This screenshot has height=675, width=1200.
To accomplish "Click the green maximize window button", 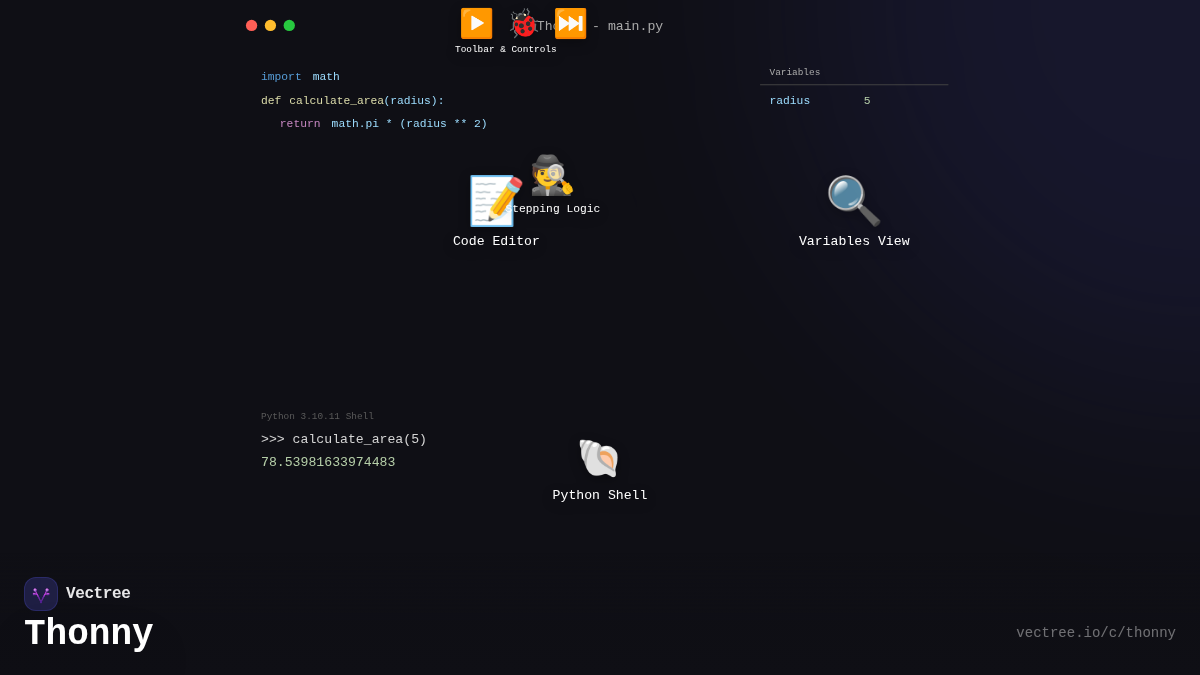I will pos(289,25).
